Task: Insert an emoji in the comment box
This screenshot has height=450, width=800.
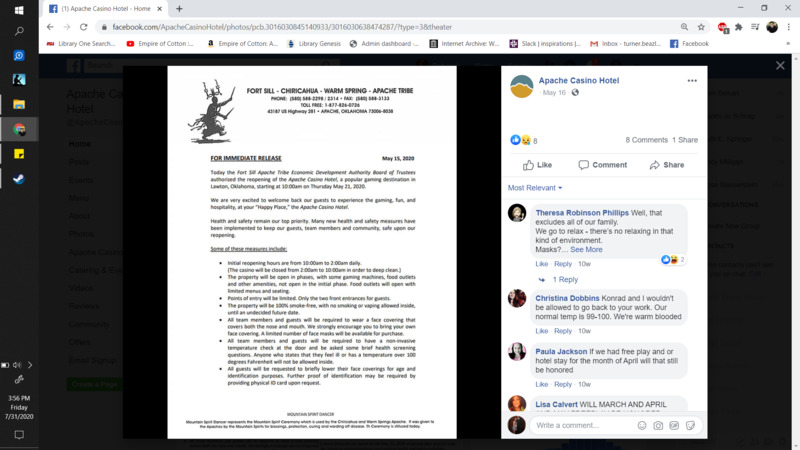Action: (x=642, y=426)
